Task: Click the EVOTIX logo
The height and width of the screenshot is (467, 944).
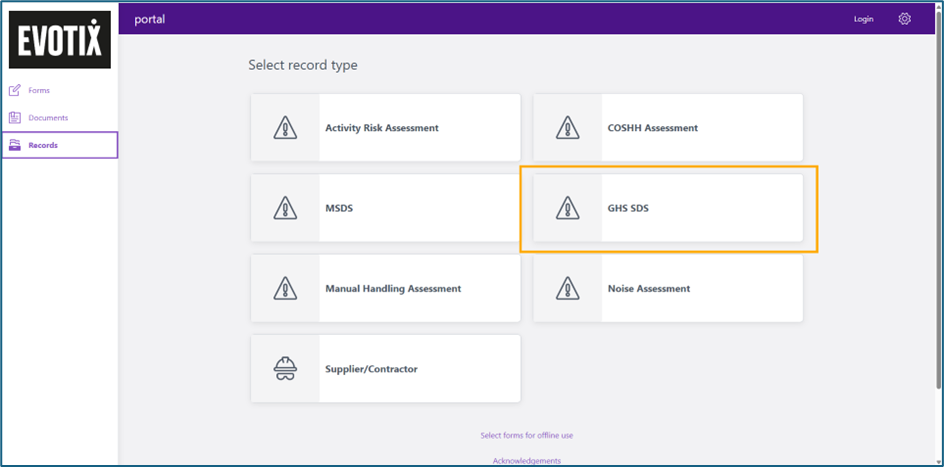Action: [x=60, y=39]
